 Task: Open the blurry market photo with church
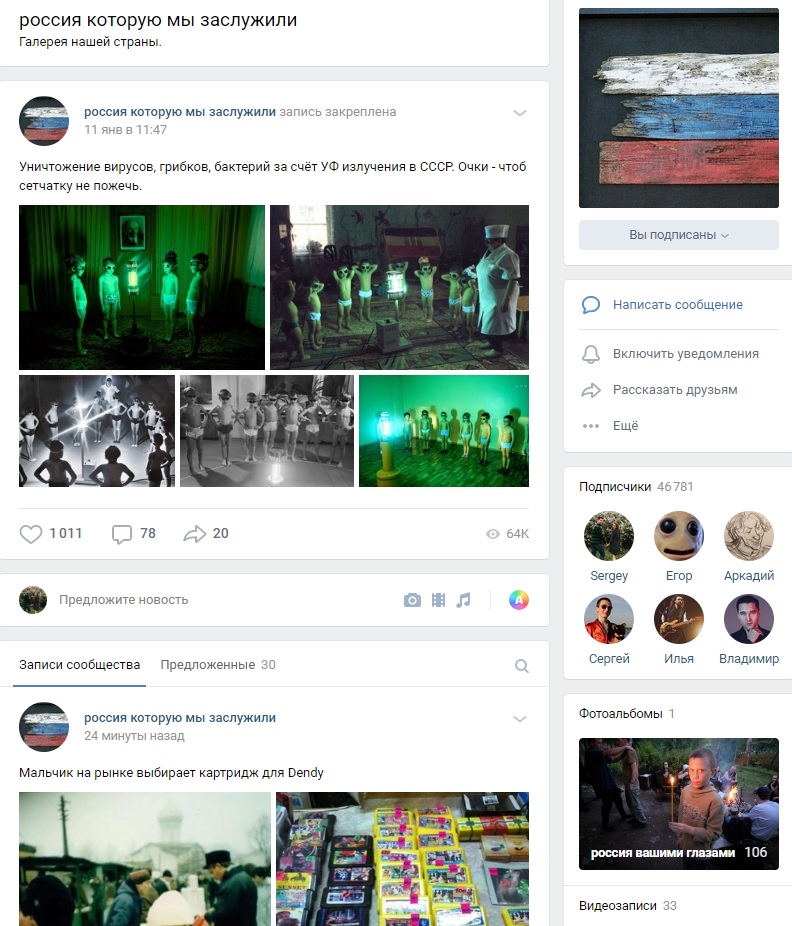coord(145,859)
